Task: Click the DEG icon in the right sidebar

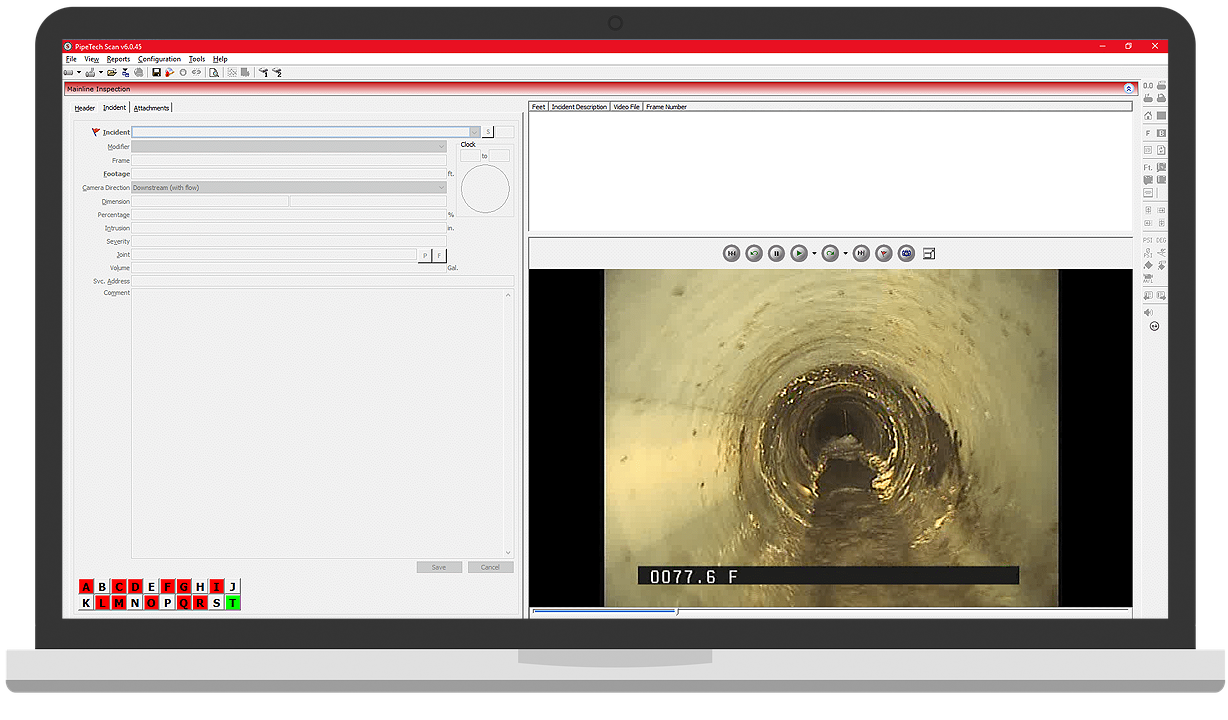Action: tap(1161, 240)
